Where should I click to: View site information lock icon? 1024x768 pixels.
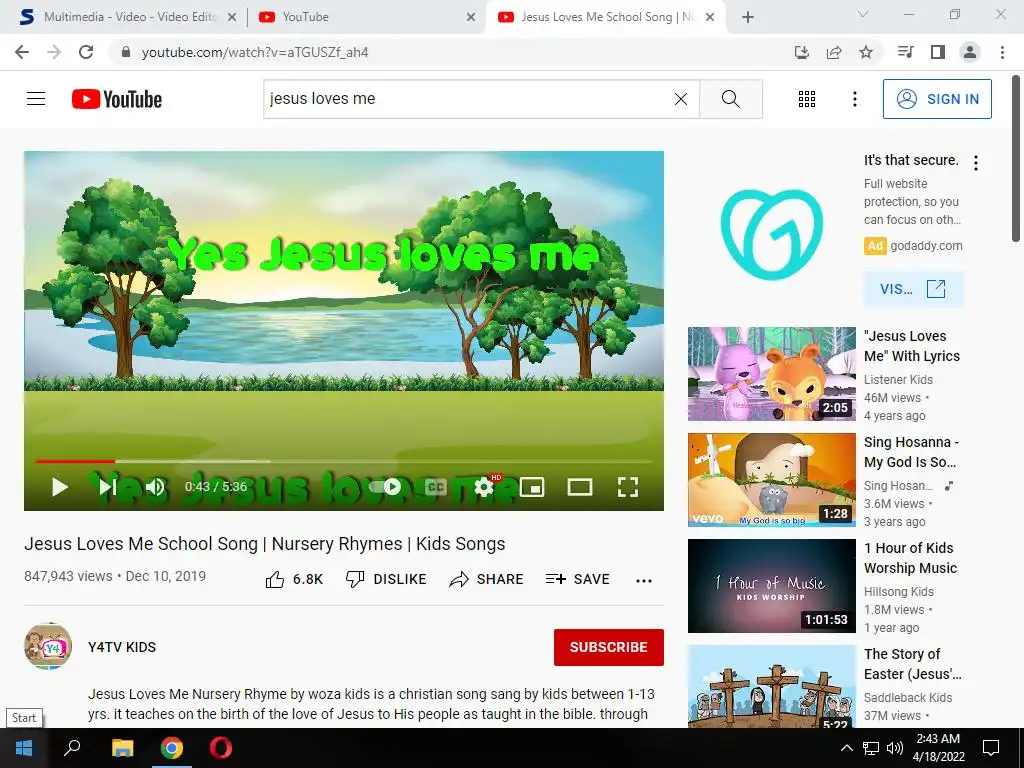[126, 52]
